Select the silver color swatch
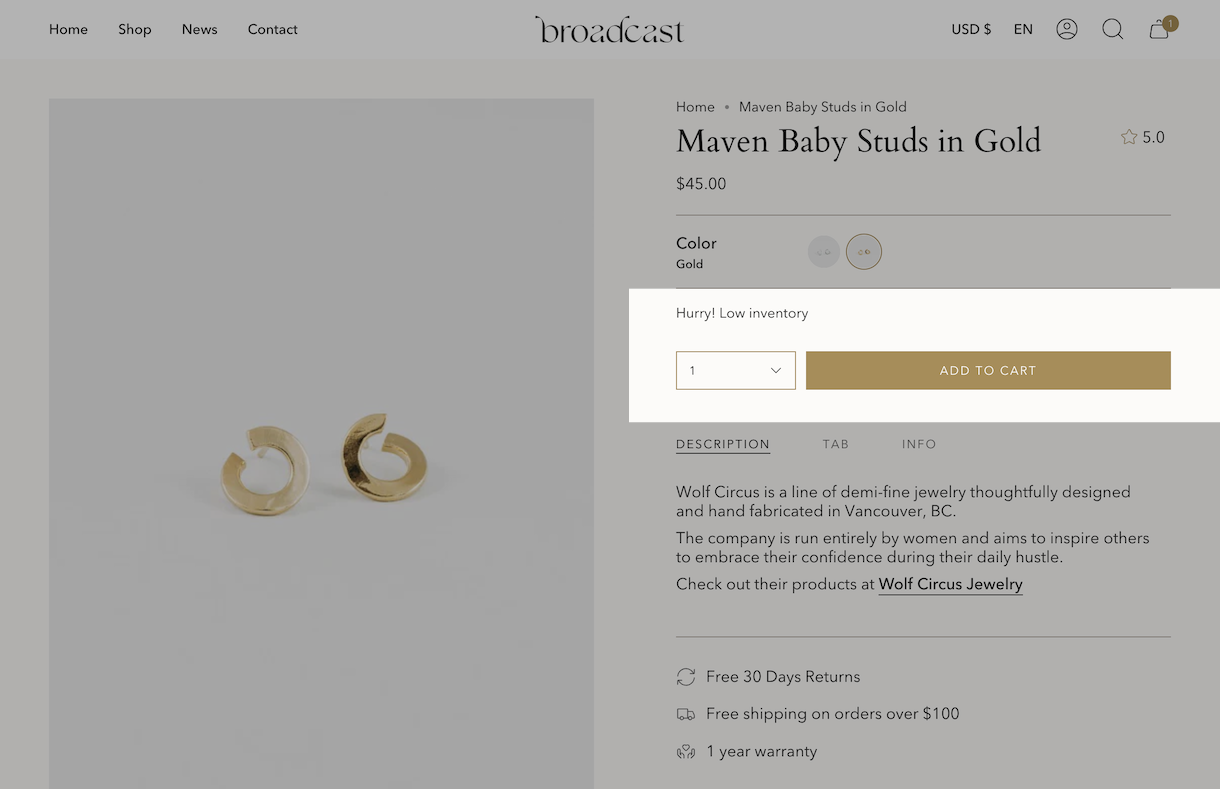The image size is (1220, 789). click(x=824, y=252)
